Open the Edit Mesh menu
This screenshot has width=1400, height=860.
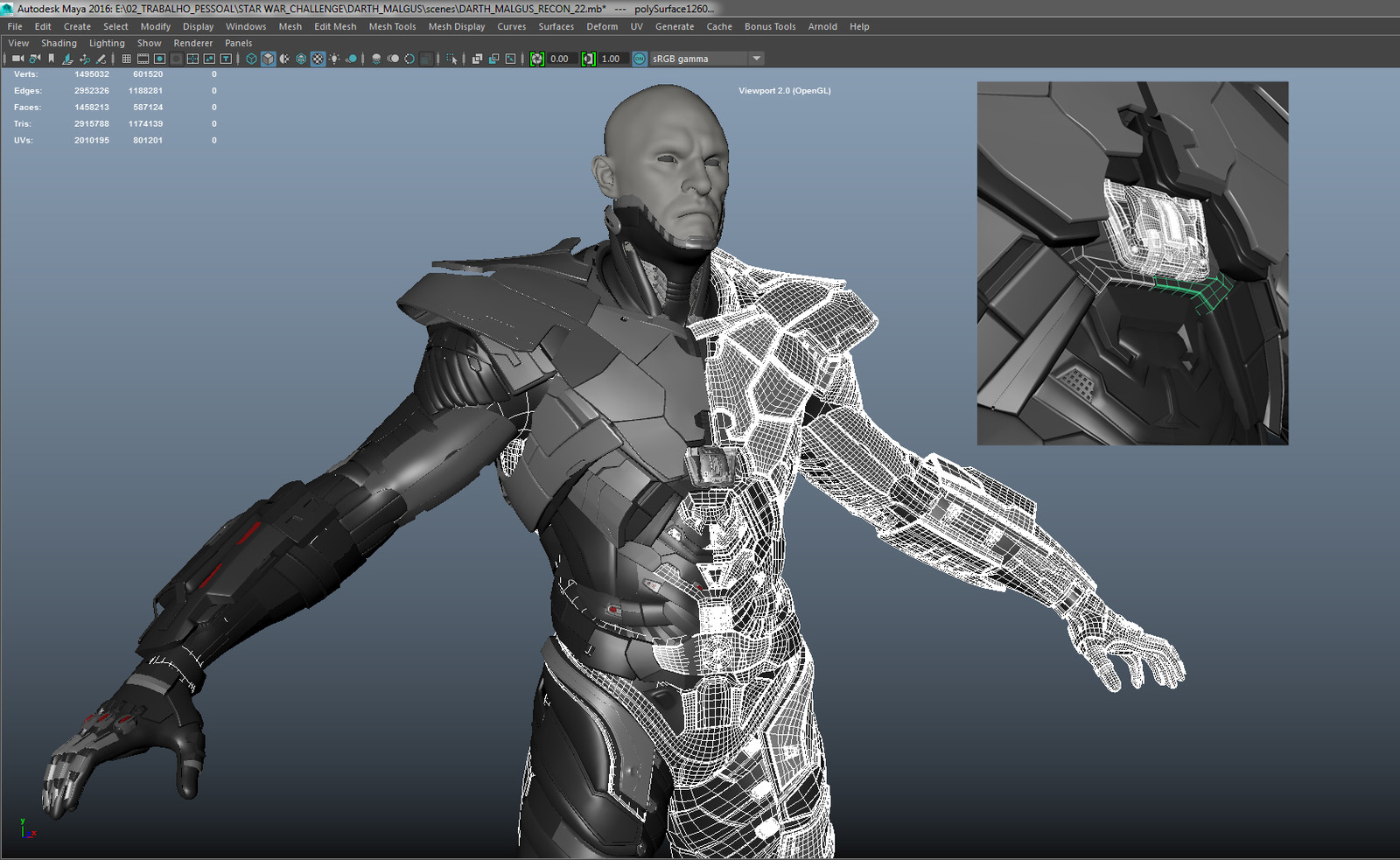tap(335, 26)
